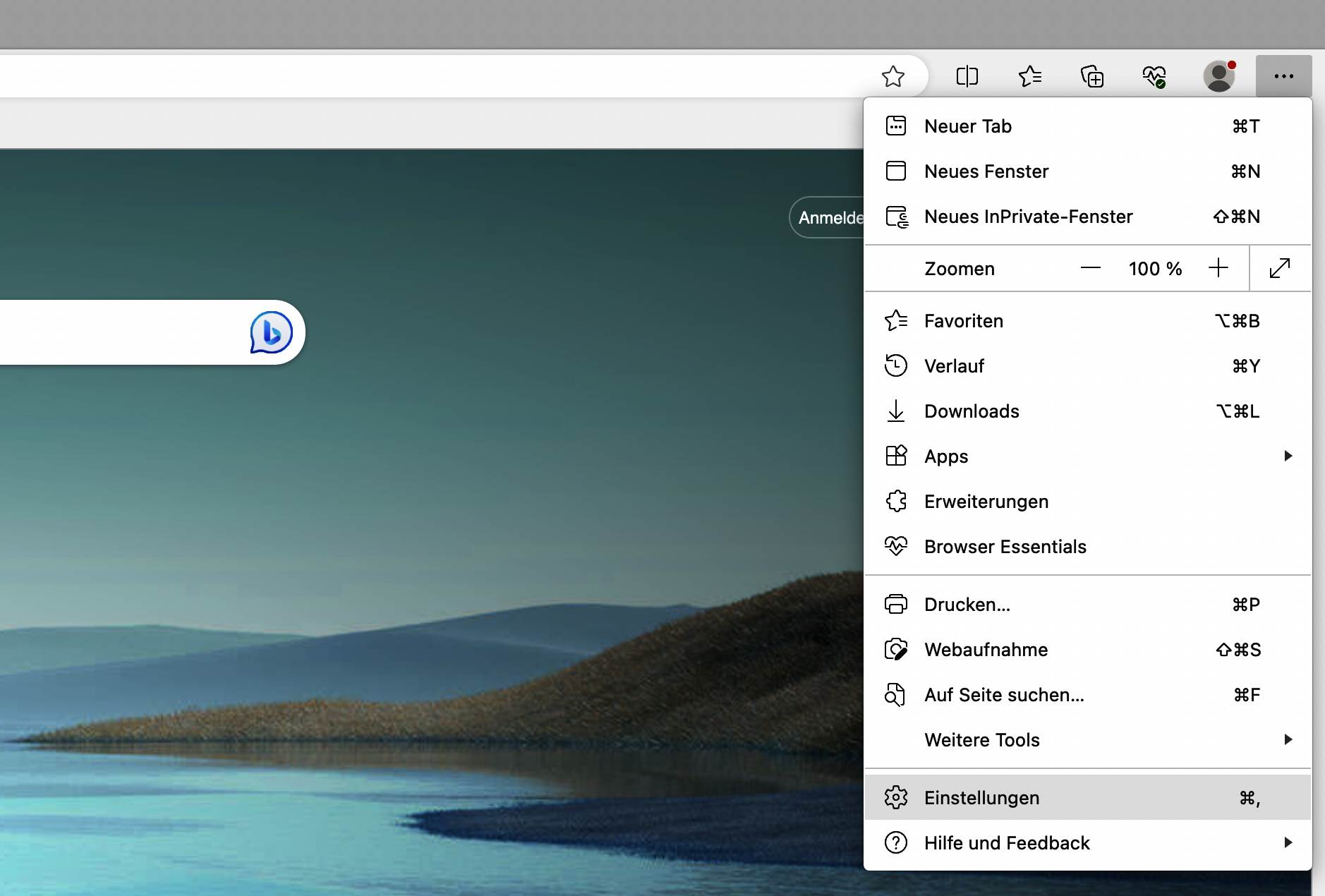Screen dimensions: 1325x896
Task: Open Collections from the toolbar
Action: (x=1091, y=75)
